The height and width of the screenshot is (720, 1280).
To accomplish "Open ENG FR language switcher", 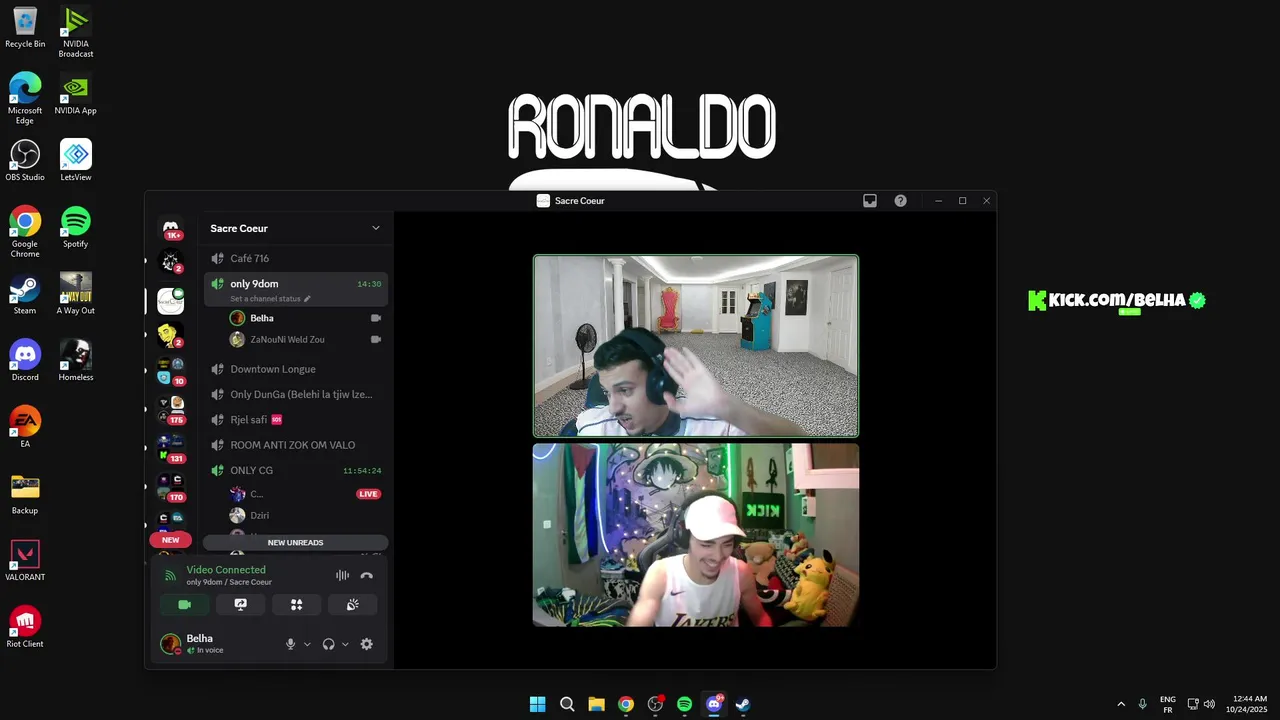I will (1168, 704).
